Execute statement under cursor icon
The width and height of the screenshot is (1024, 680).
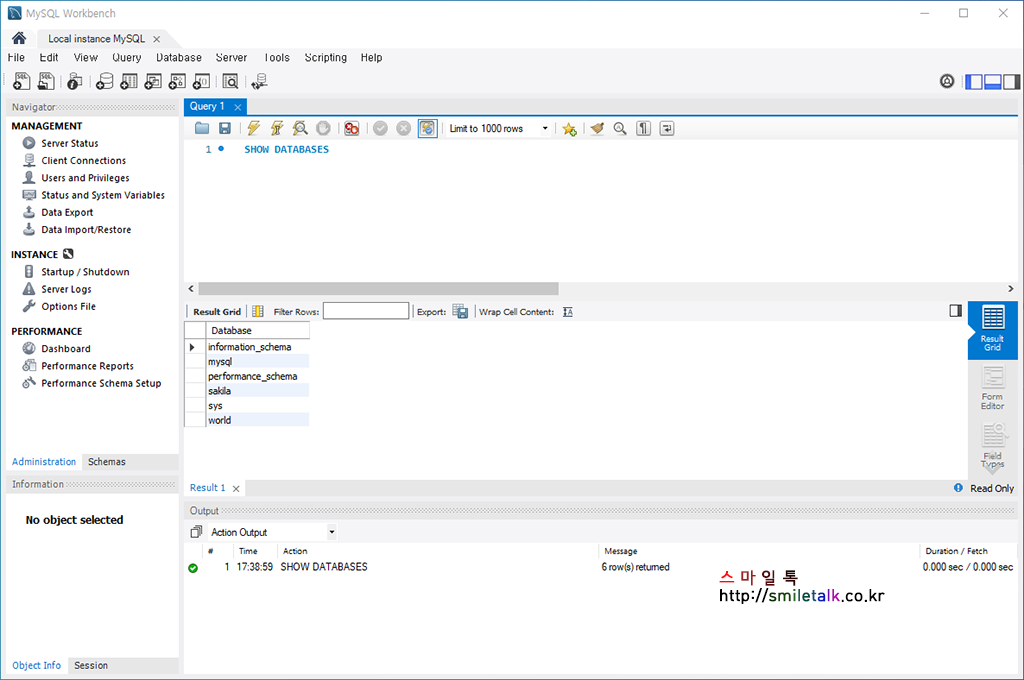pyautogui.click(x=277, y=129)
